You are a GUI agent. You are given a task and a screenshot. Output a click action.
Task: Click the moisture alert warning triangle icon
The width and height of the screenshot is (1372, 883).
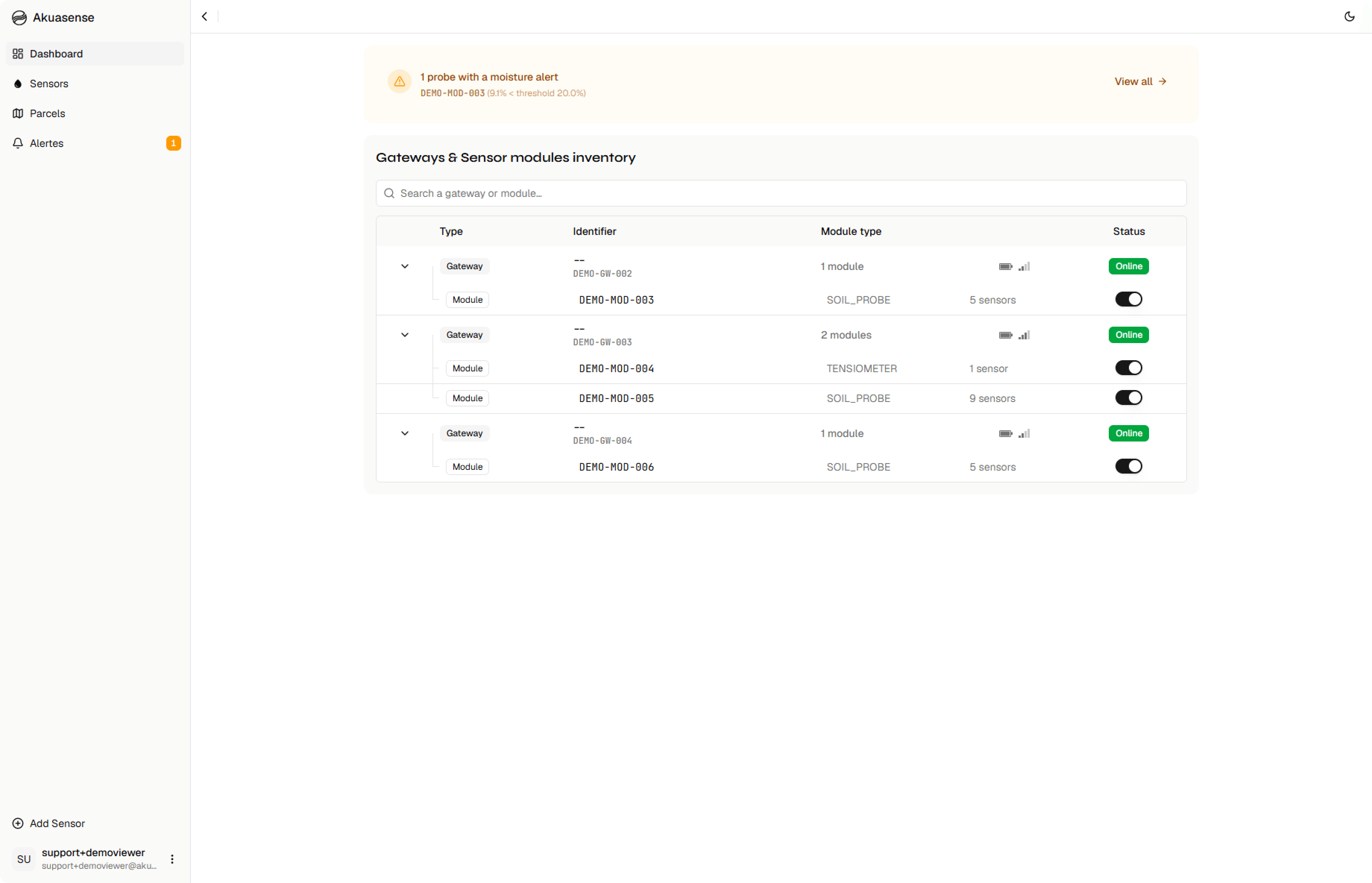coord(399,81)
